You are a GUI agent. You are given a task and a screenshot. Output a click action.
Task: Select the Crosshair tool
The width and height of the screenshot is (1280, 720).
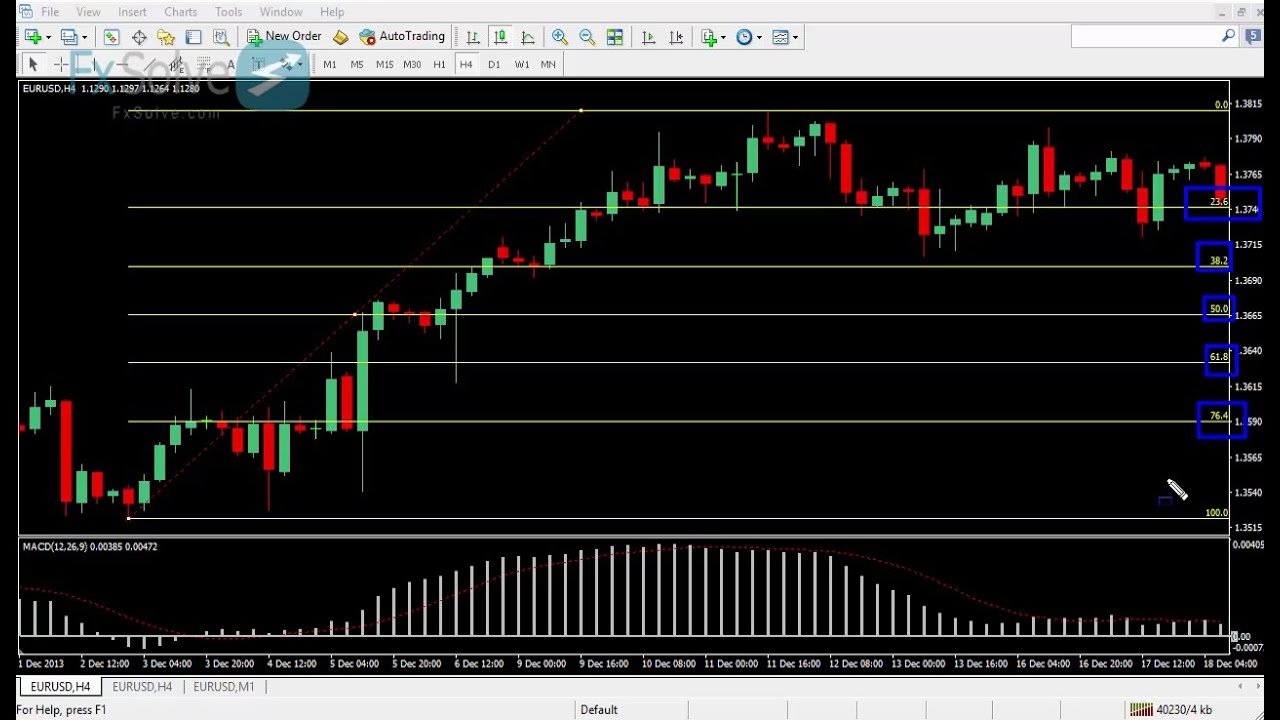coord(60,64)
